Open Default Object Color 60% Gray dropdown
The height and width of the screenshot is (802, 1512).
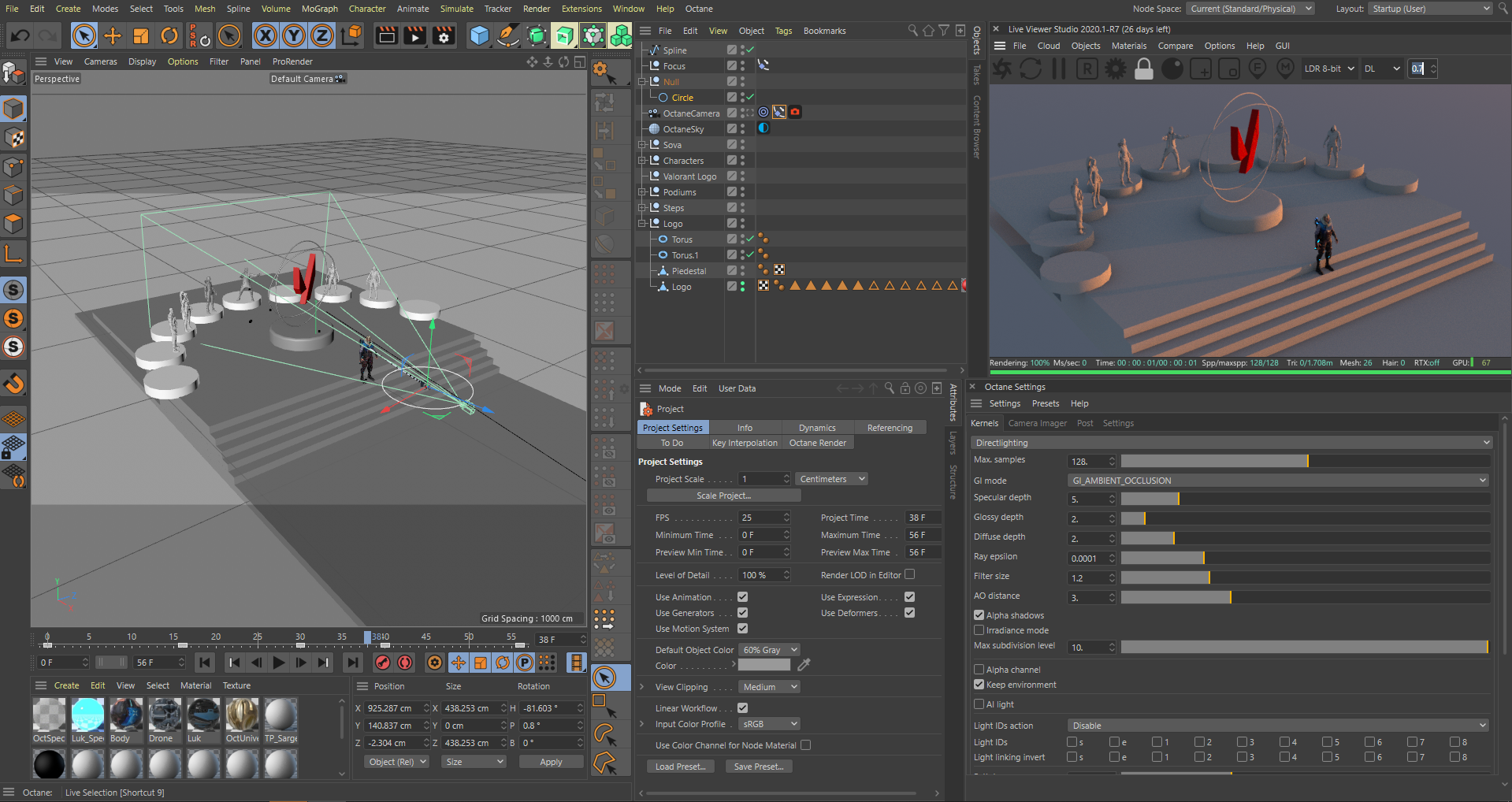point(770,650)
